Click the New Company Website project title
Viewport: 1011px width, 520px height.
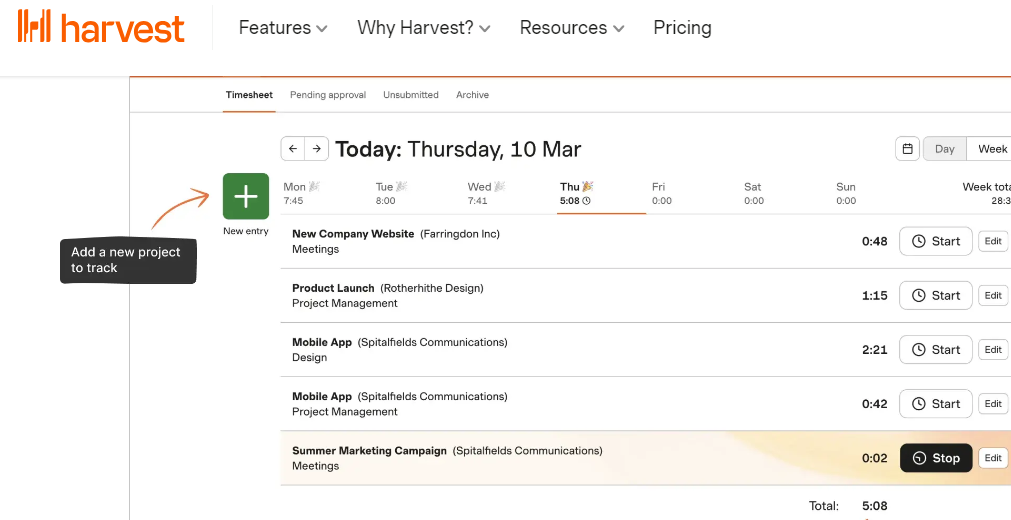coord(353,234)
